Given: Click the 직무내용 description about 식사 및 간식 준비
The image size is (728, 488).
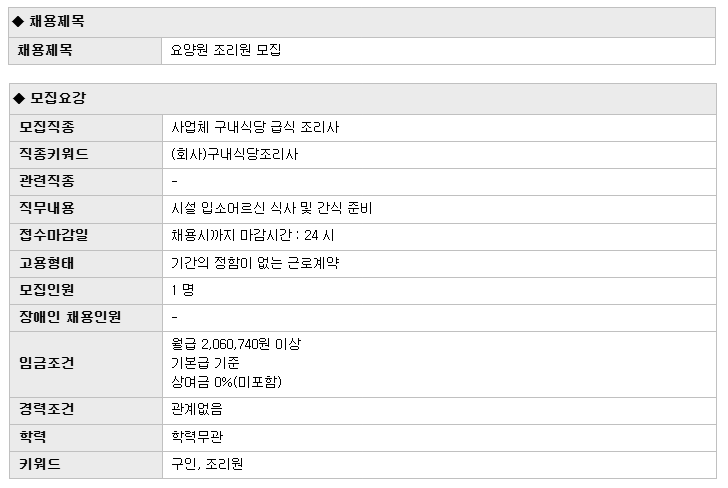Looking at the screenshot, I should [x=272, y=208].
